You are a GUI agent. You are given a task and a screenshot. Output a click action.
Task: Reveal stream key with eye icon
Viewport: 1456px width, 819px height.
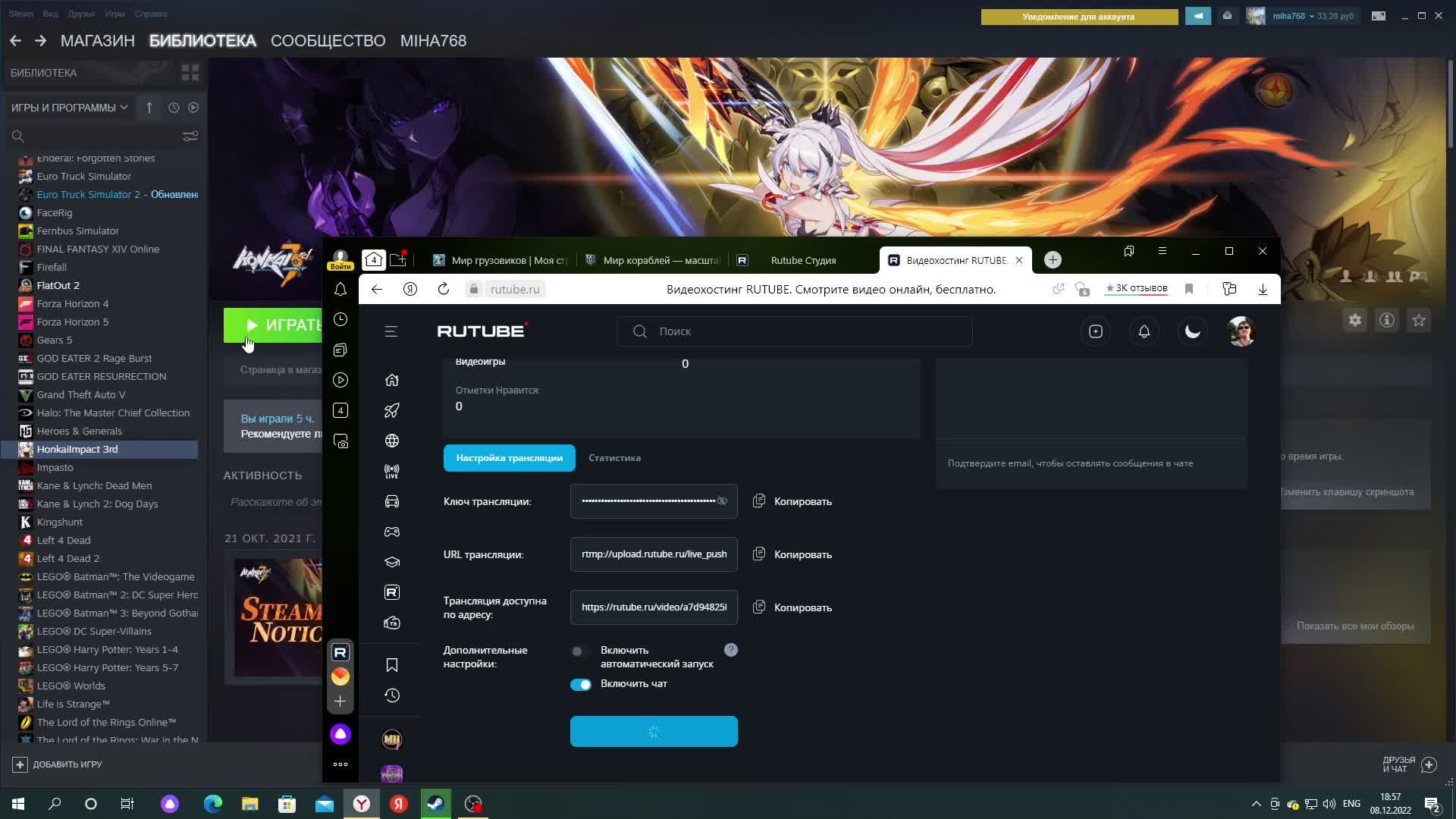click(722, 501)
